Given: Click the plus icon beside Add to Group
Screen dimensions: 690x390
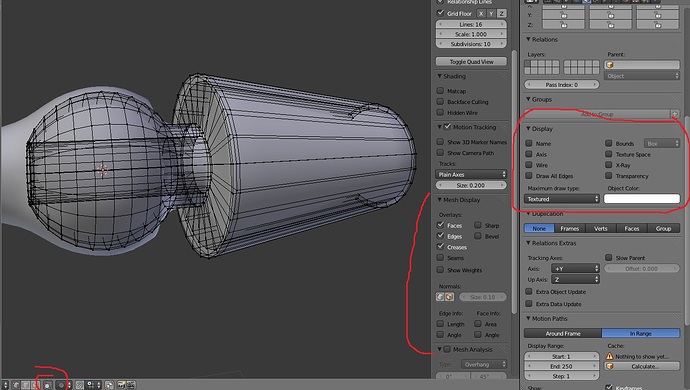Looking at the screenshot, I should 675,114.
